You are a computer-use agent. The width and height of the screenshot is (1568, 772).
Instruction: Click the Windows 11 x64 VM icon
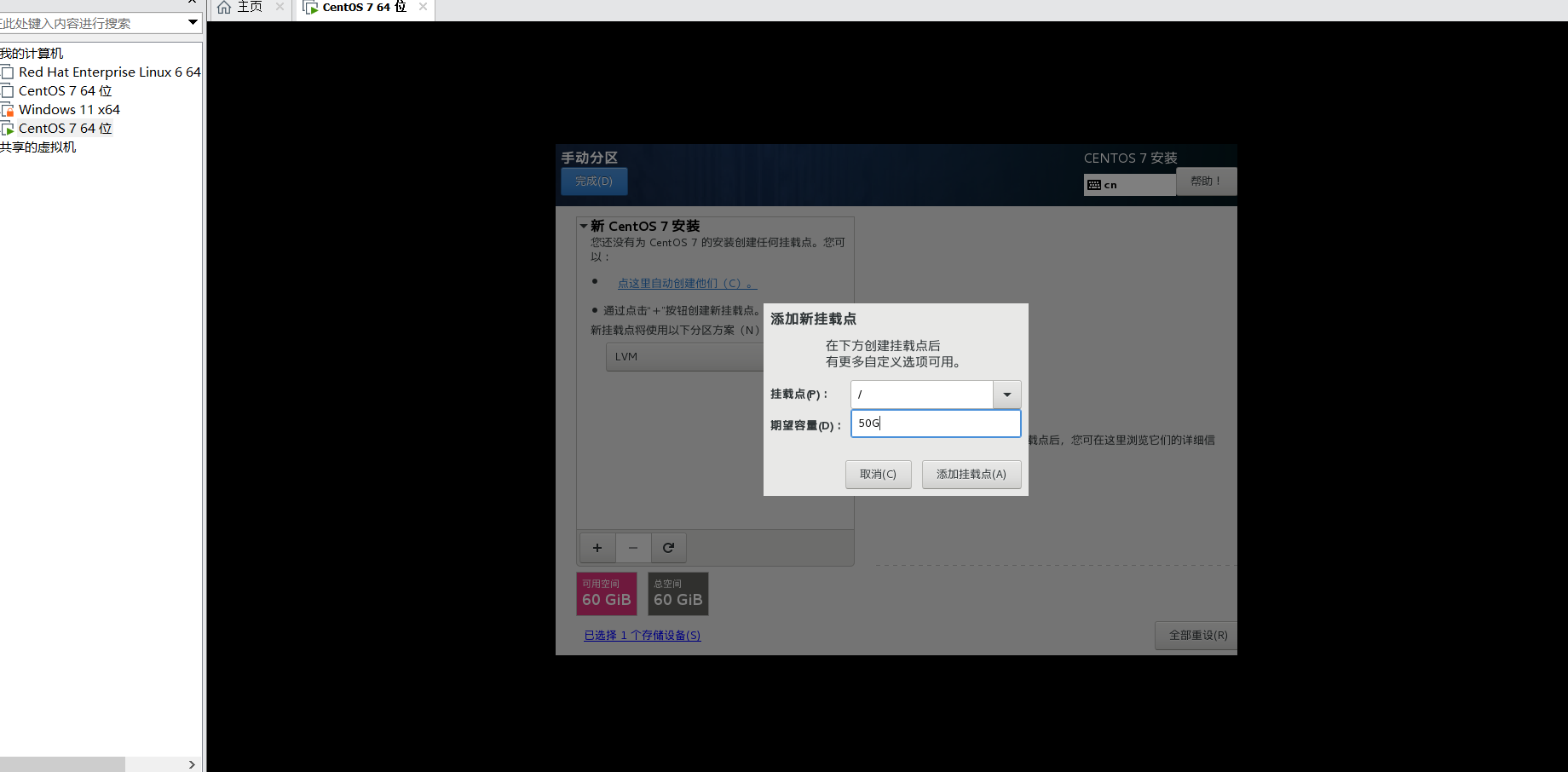pyautogui.click(x=7, y=110)
